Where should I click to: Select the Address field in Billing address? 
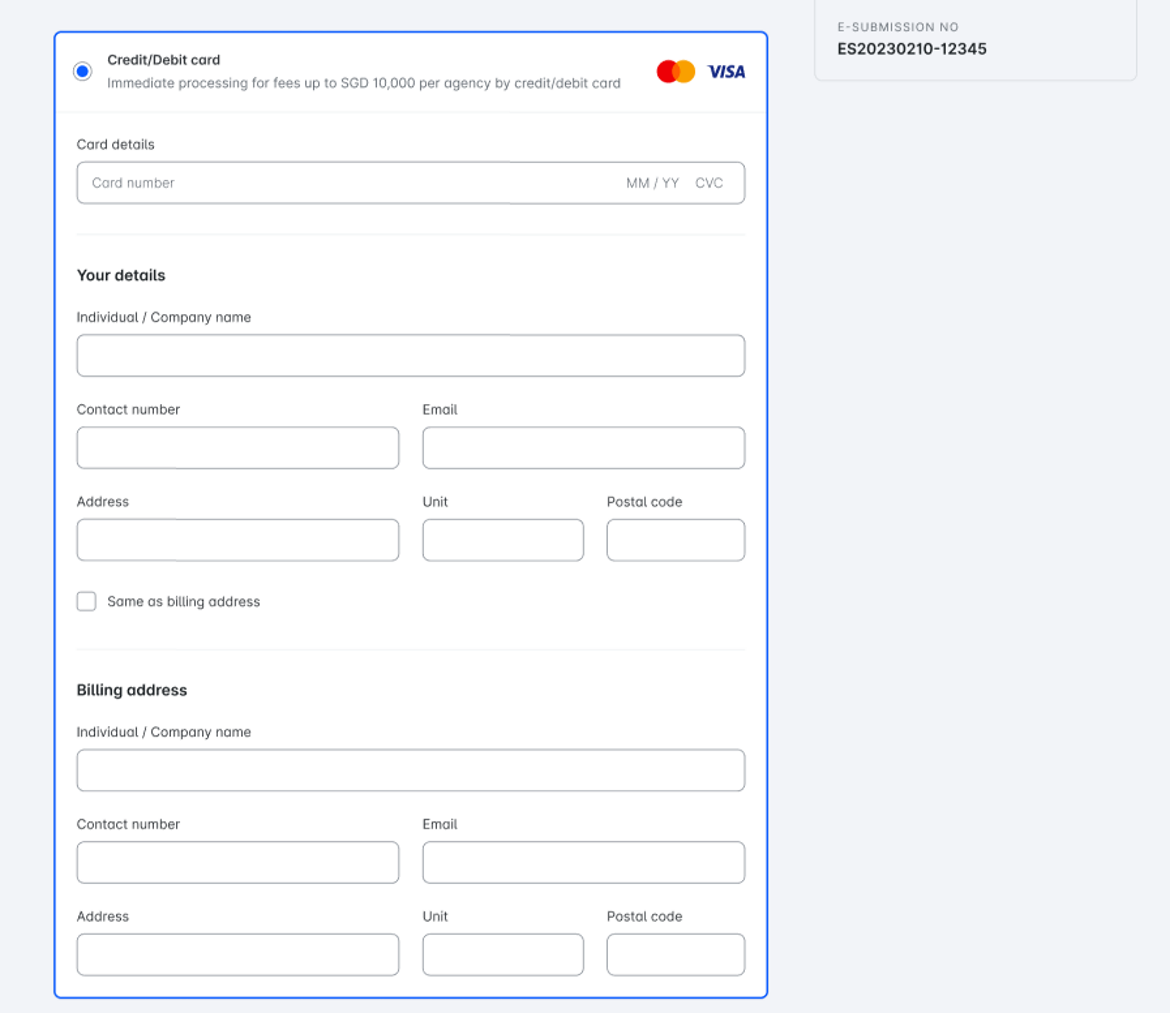pyautogui.click(x=237, y=955)
